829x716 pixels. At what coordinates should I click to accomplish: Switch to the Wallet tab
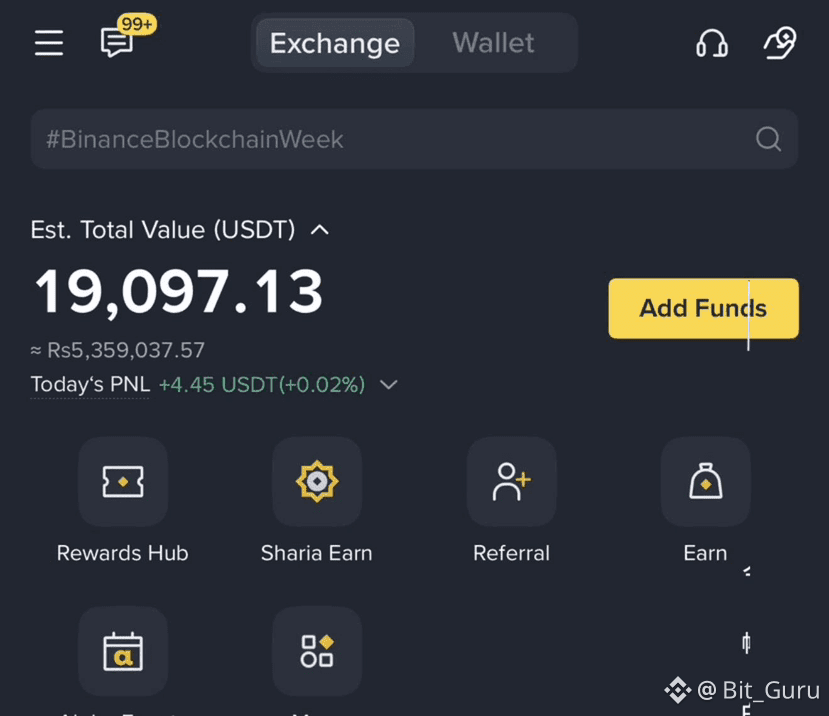click(x=493, y=43)
